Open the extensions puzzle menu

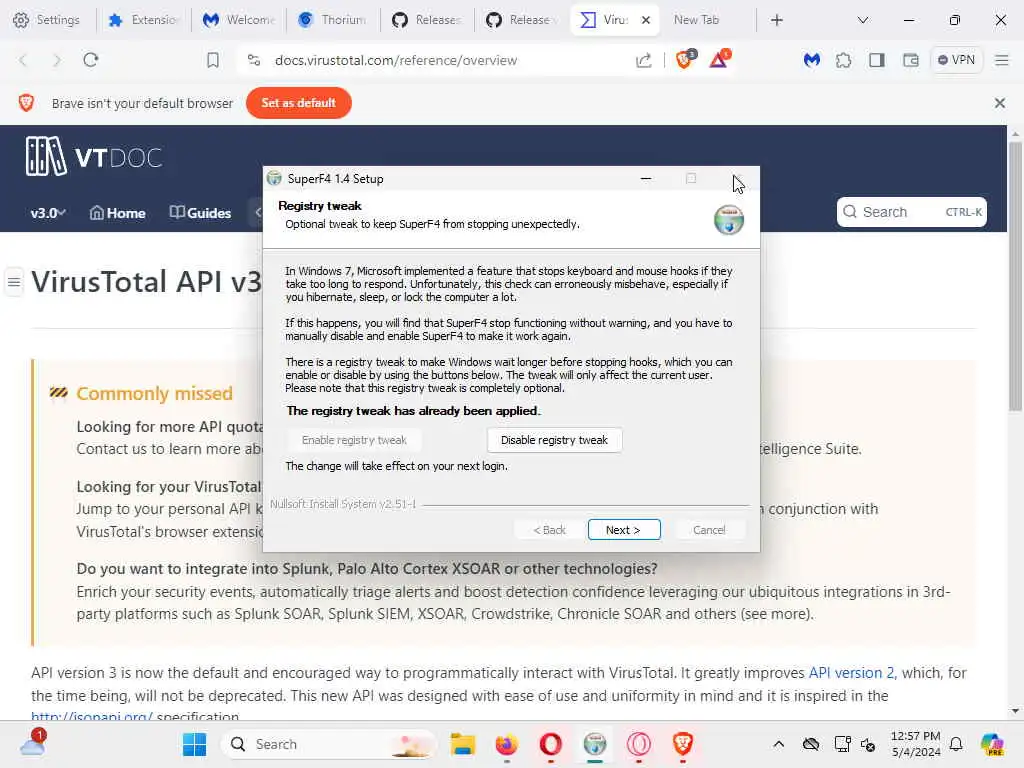pos(843,60)
